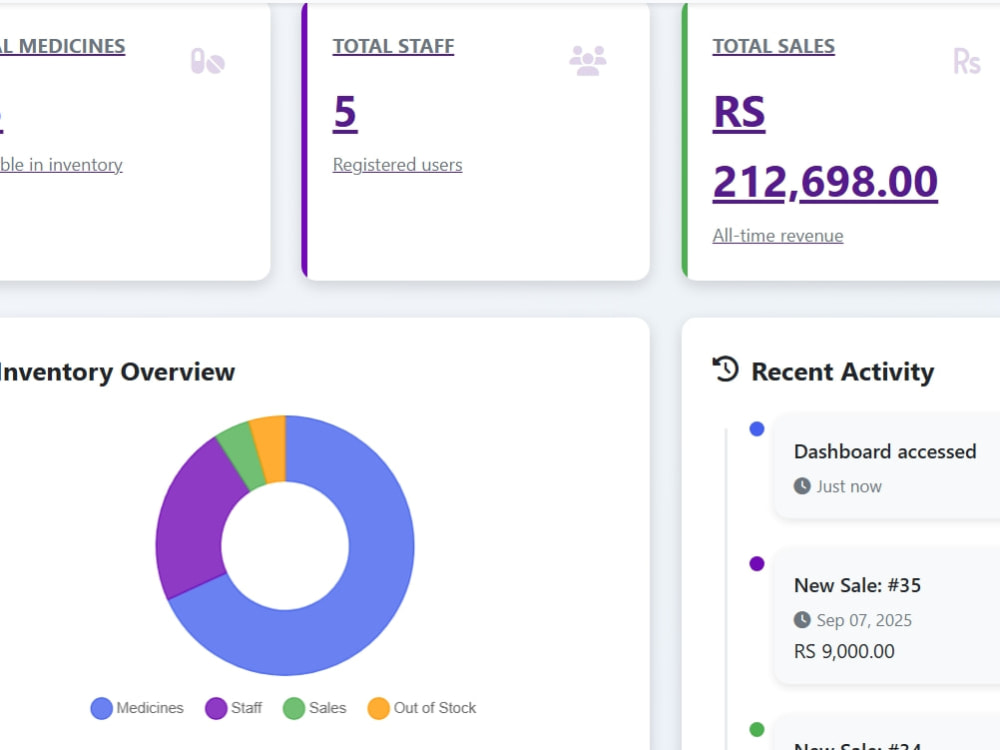Click the pills icon on Medicines card
Image resolution: width=1000 pixels, height=750 pixels.
click(208, 61)
